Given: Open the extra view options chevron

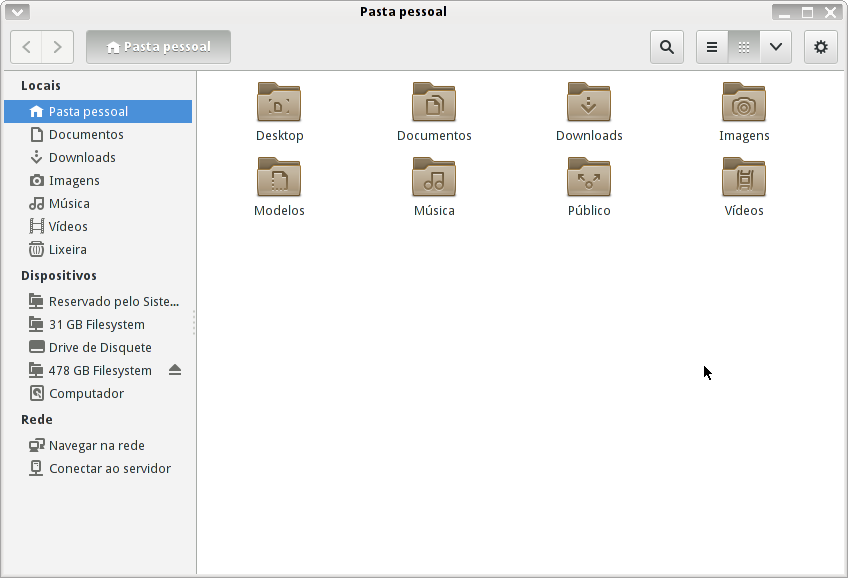Looking at the screenshot, I should click(x=775, y=47).
